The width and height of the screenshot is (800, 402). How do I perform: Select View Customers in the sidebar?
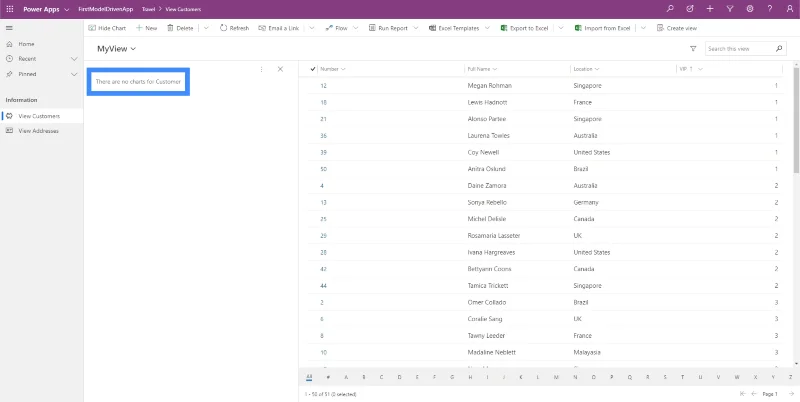[x=42, y=116]
